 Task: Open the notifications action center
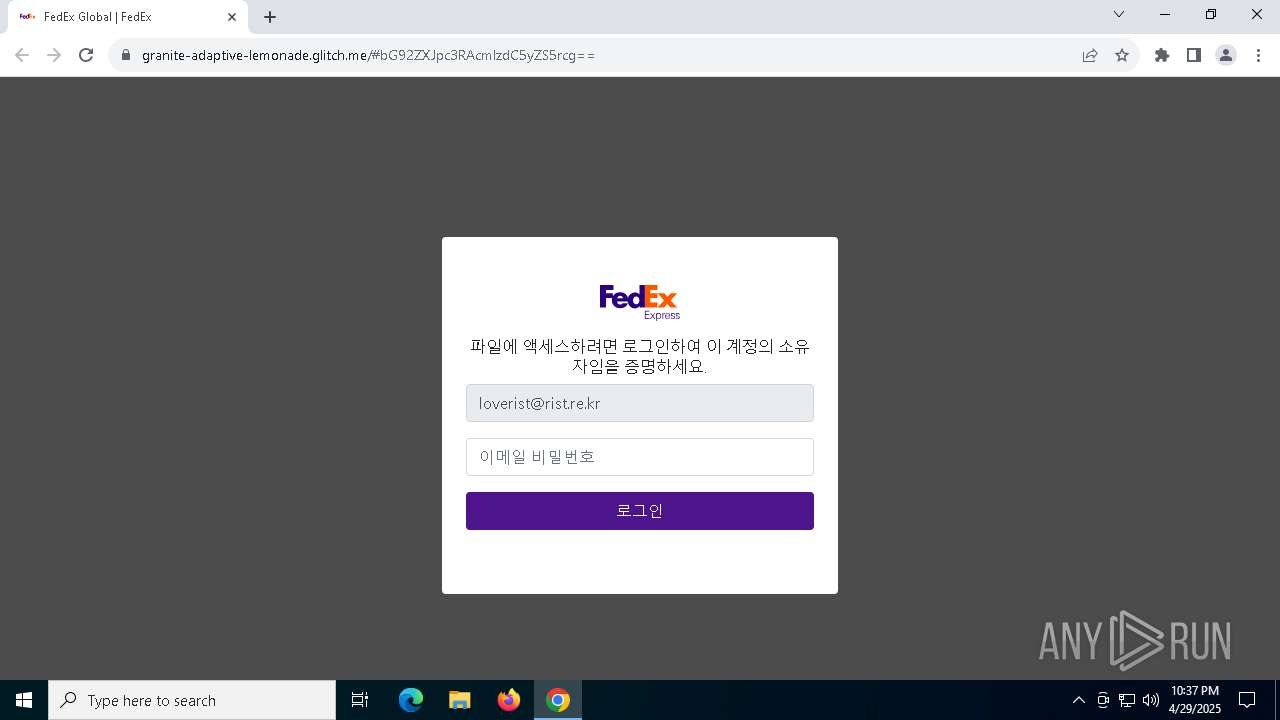tap(1247, 700)
